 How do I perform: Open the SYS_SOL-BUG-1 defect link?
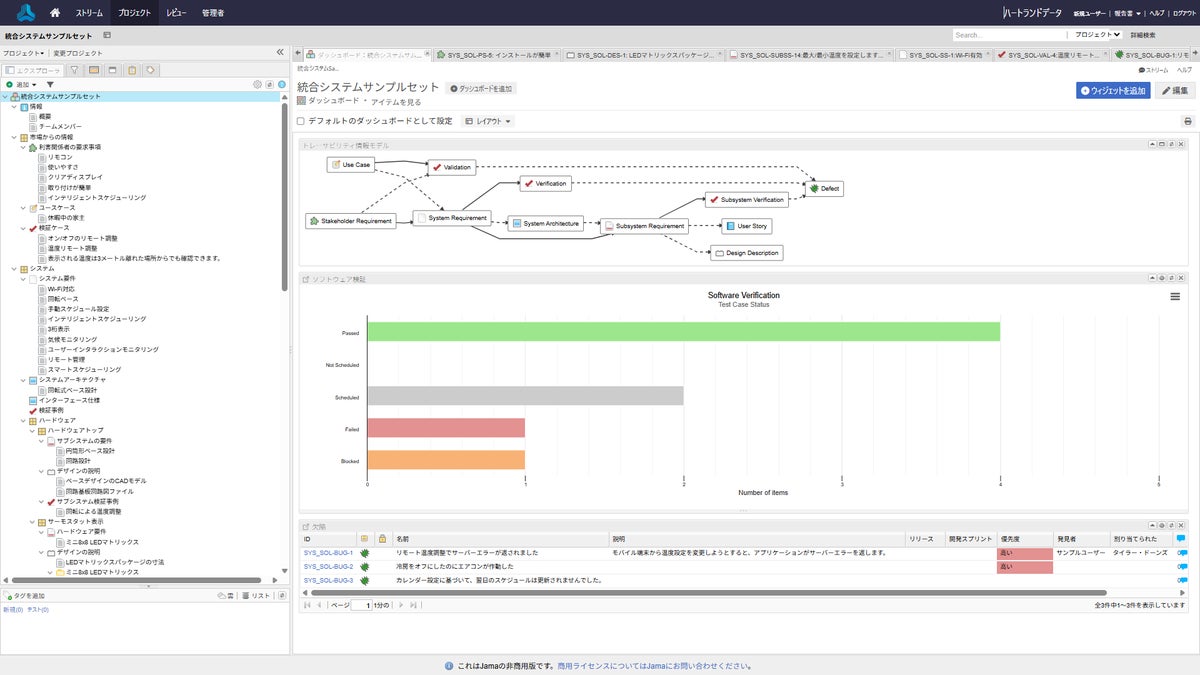[x=328, y=552]
